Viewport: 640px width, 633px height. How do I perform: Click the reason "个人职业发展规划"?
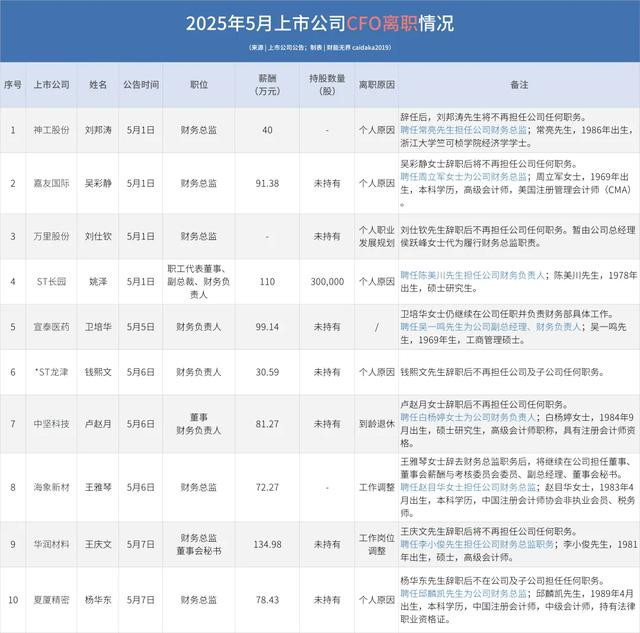point(377,236)
